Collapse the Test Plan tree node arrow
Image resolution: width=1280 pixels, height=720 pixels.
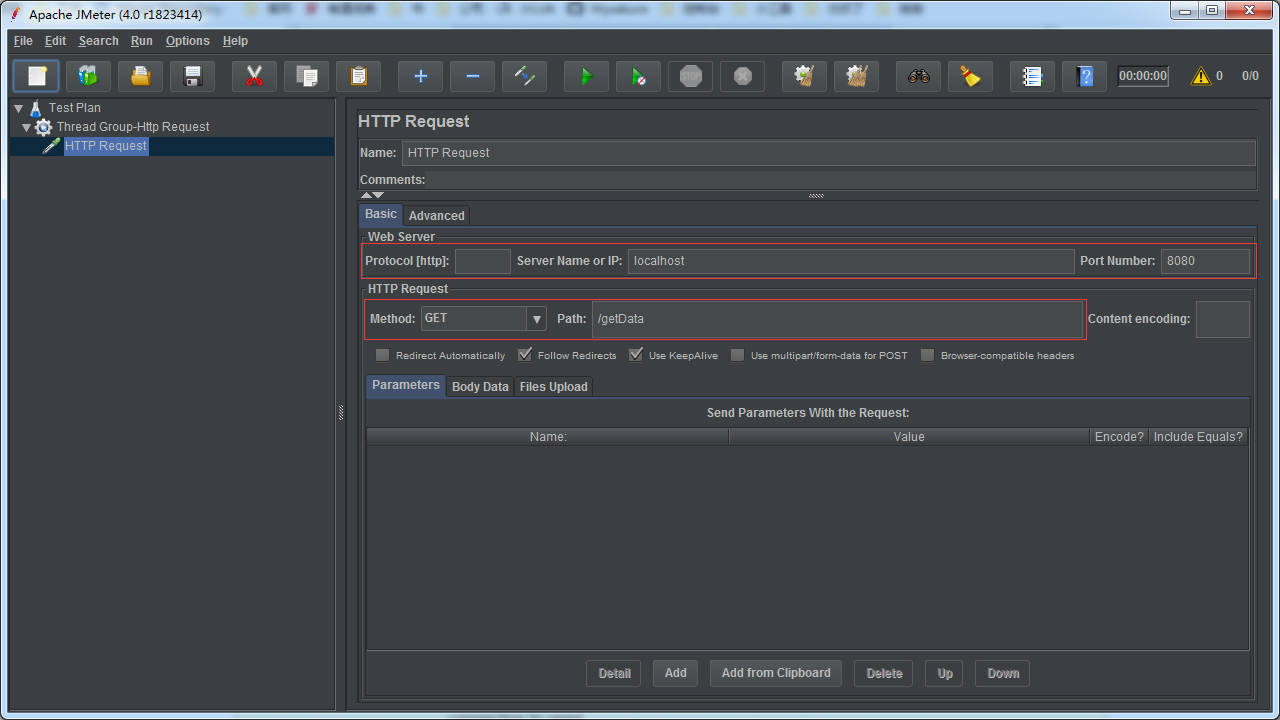click(x=18, y=108)
